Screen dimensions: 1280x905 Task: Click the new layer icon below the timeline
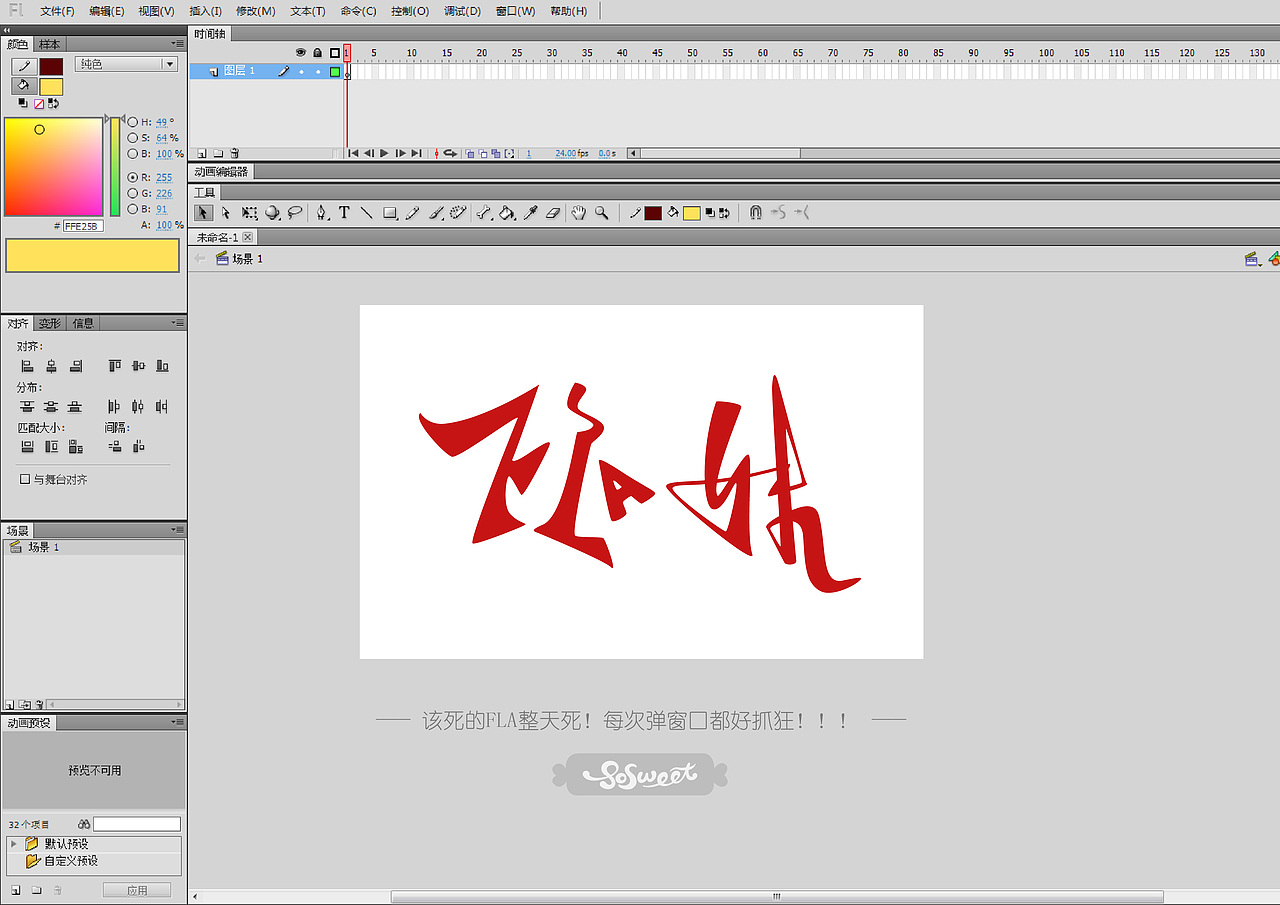coord(202,152)
